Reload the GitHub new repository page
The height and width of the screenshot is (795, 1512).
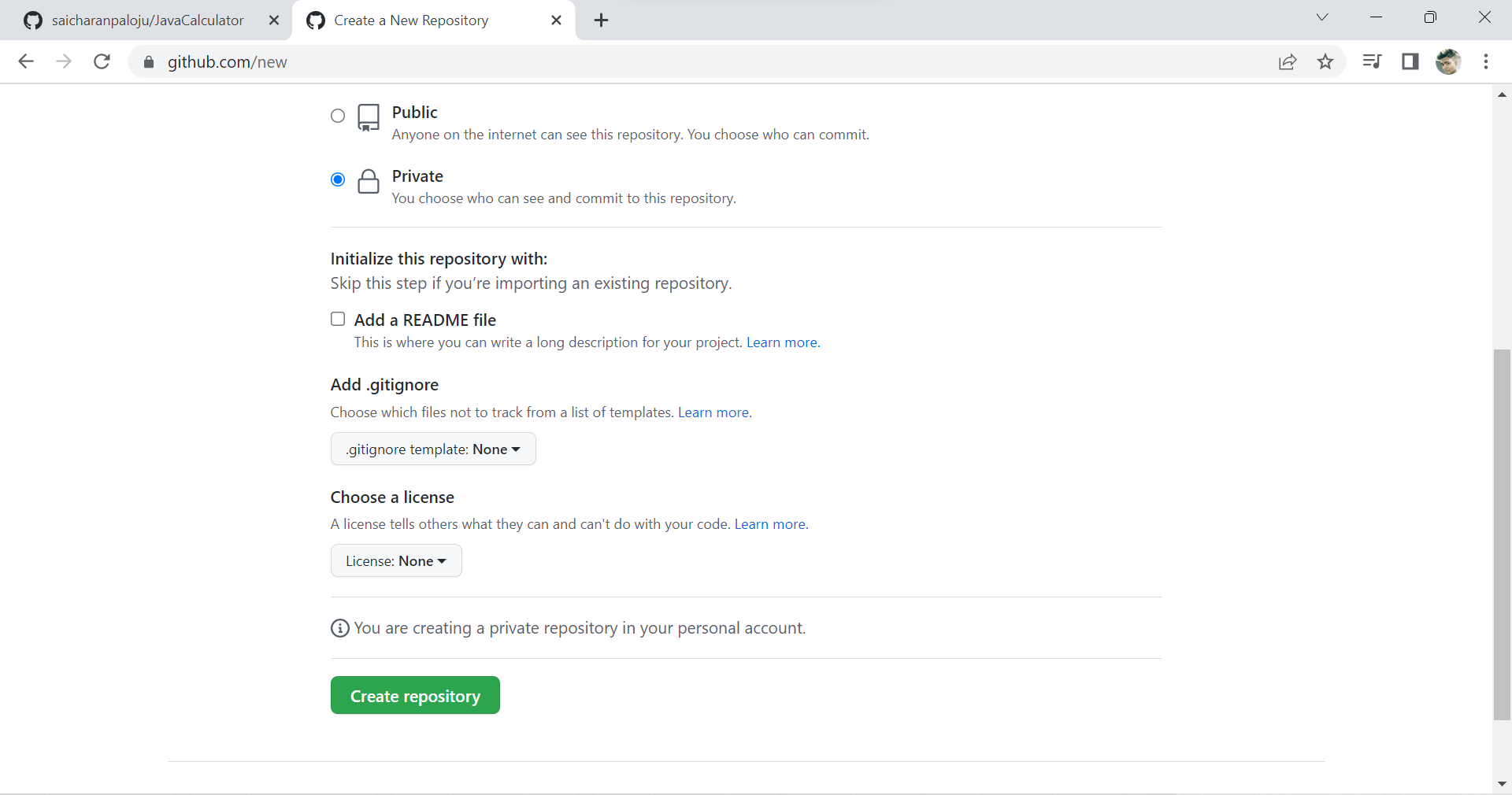pos(102,61)
